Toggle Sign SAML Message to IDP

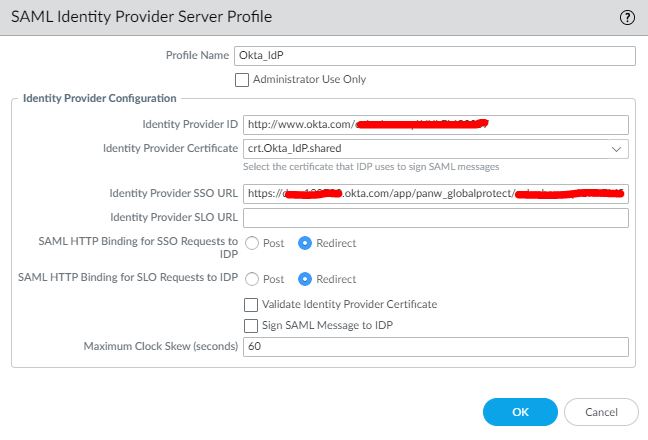251,325
